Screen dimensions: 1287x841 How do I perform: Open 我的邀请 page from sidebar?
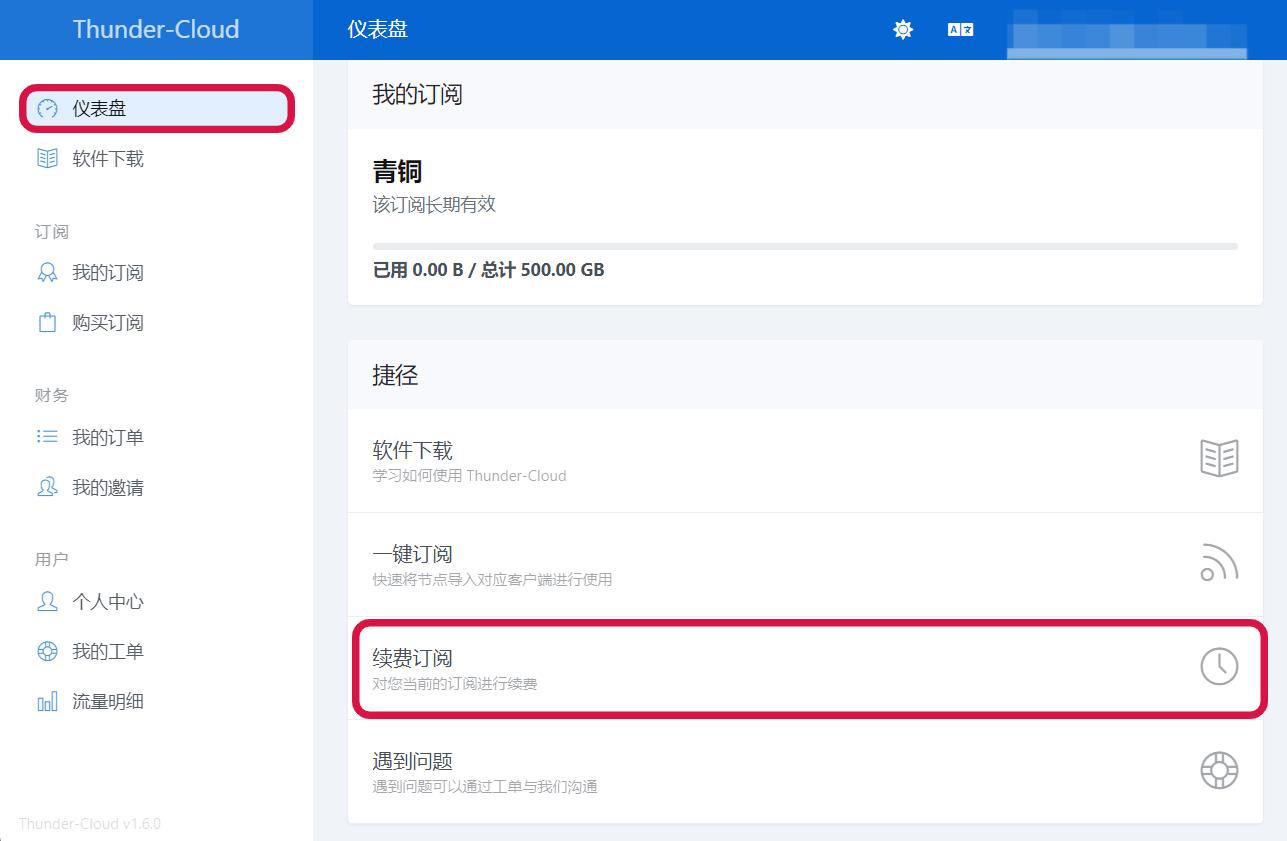pos(108,488)
